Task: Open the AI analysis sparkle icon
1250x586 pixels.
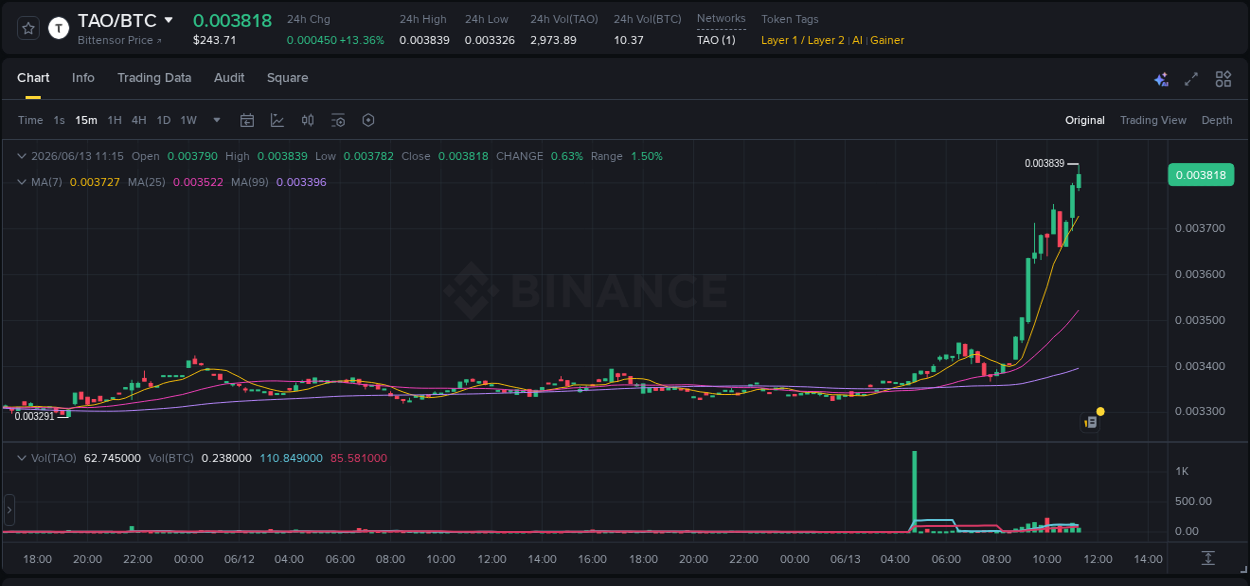Action: [1161, 79]
